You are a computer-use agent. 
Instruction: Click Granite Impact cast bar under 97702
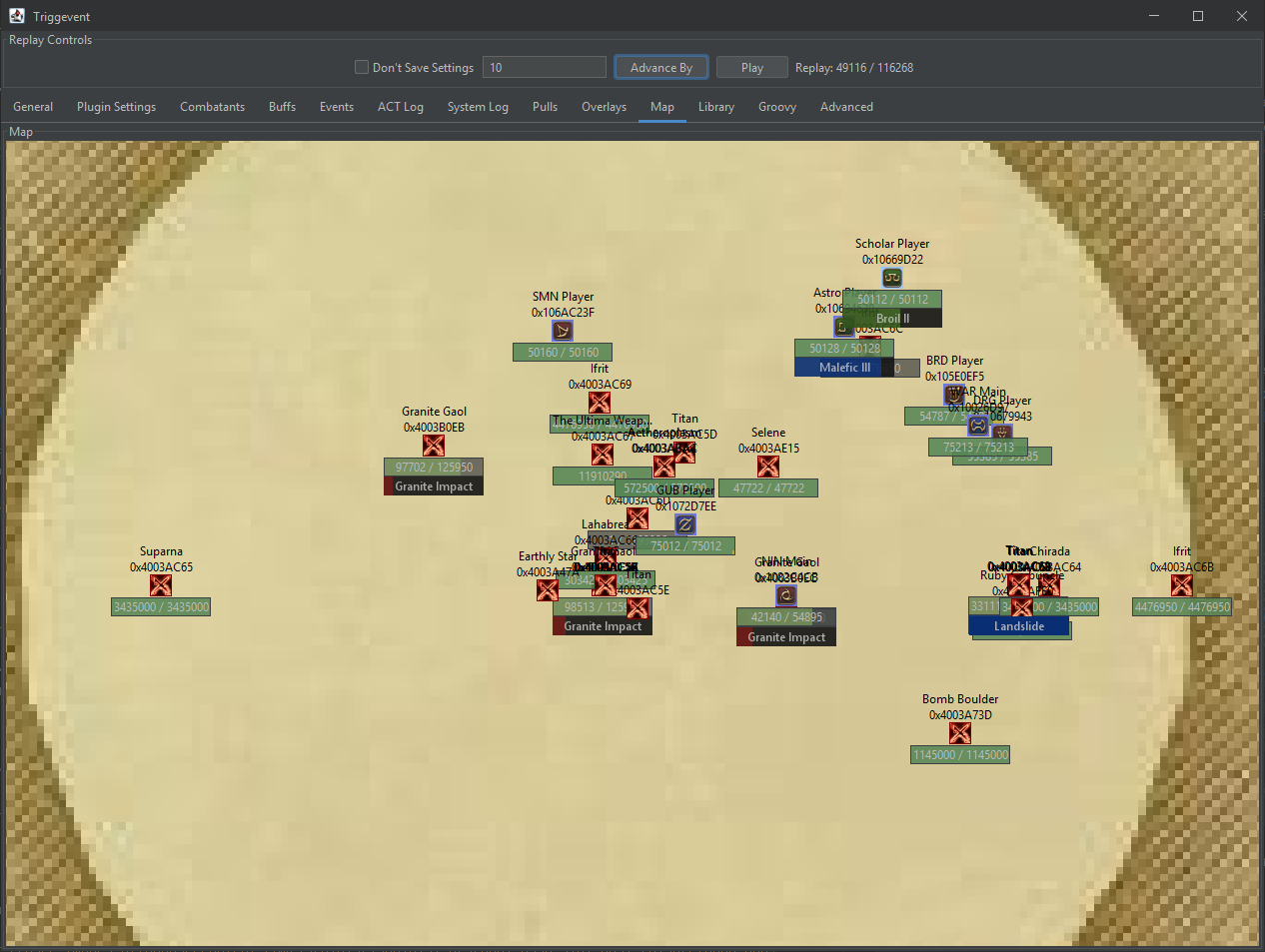(434, 485)
